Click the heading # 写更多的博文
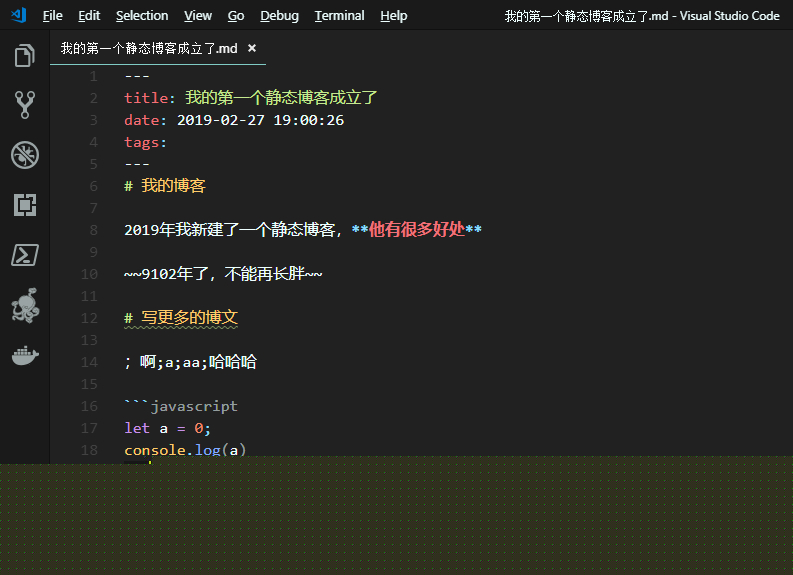 181,318
